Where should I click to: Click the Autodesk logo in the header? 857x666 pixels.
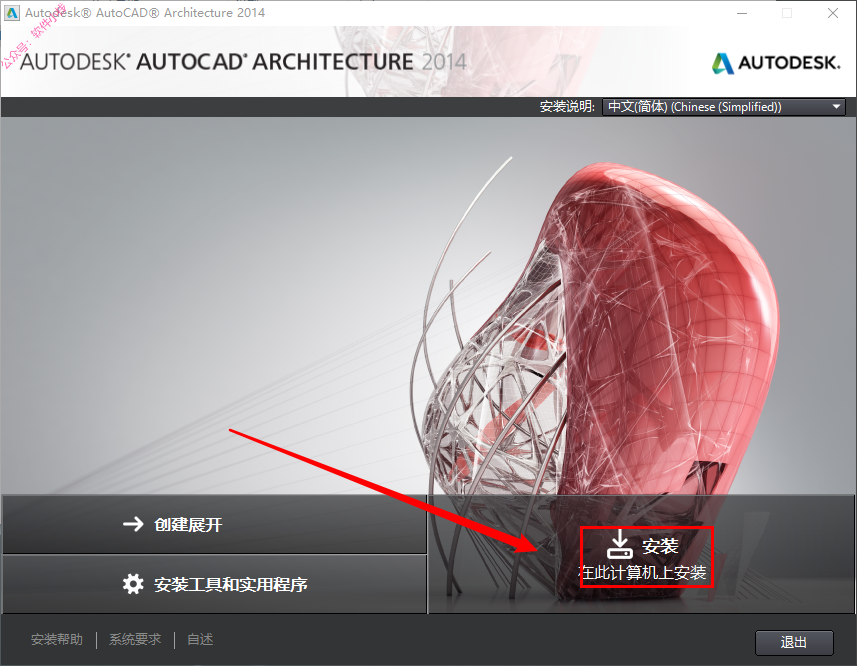pyautogui.click(x=776, y=63)
